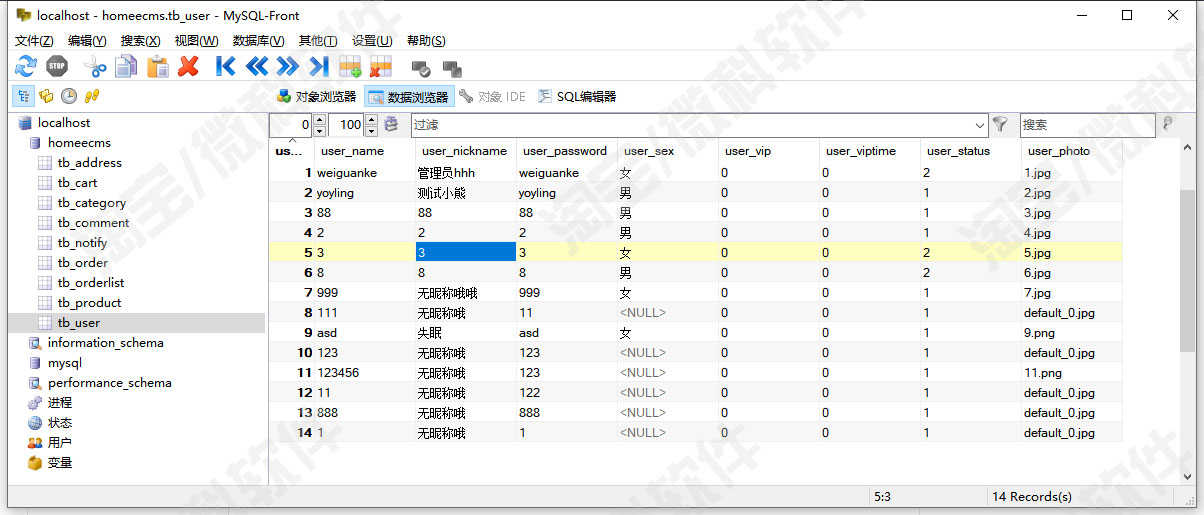
Task: Open the 视图(W) menu
Action: [196, 41]
